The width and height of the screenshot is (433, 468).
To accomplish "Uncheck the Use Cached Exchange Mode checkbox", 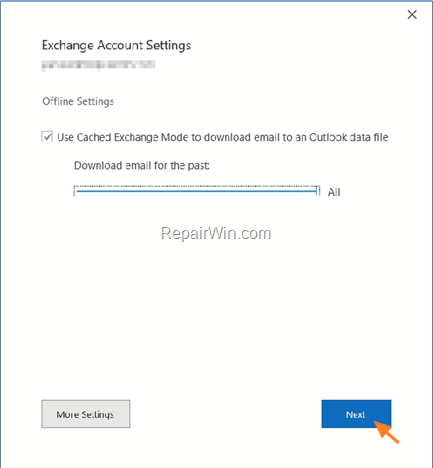I will (x=47, y=137).
